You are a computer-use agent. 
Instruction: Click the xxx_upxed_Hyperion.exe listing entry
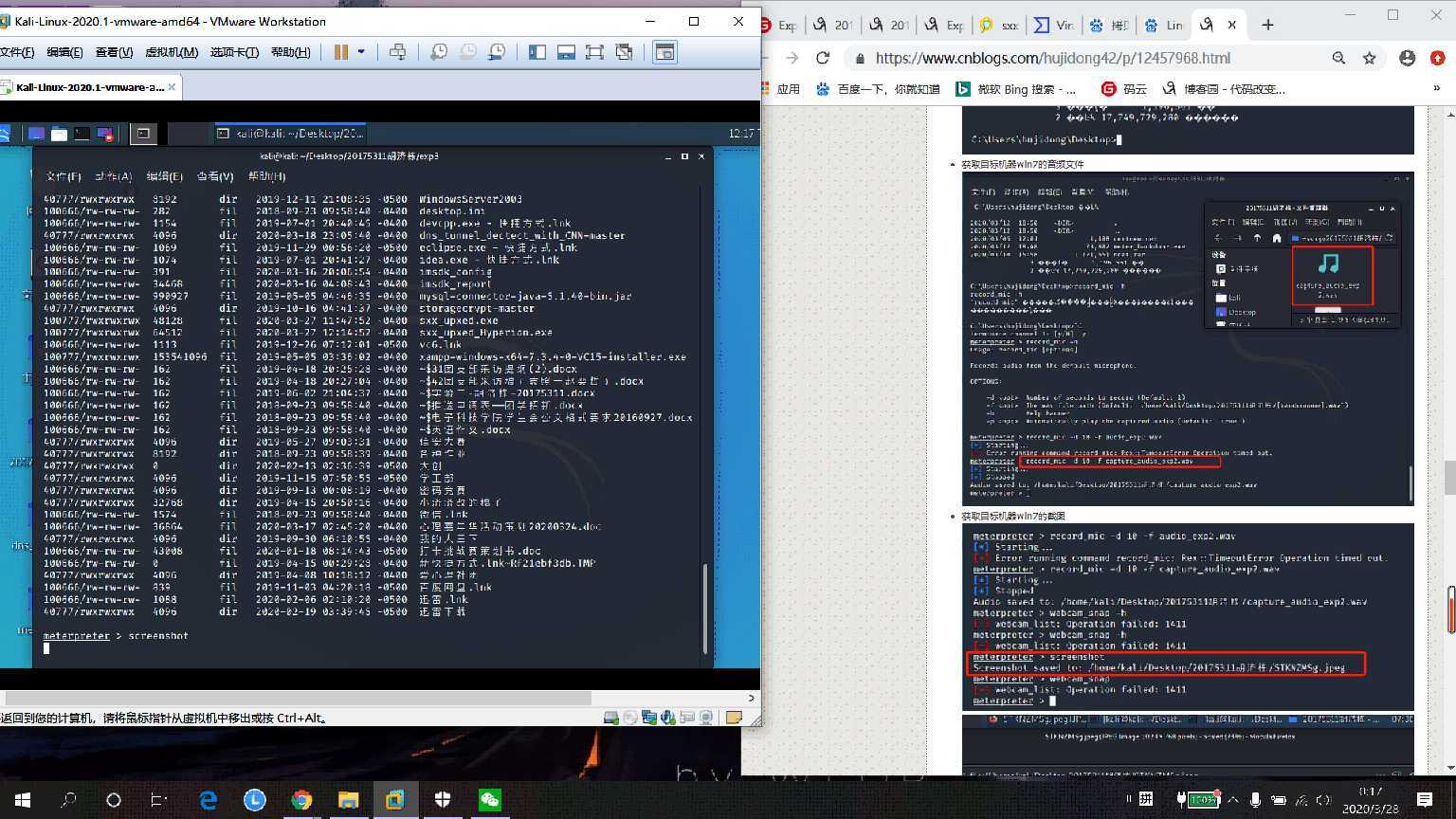485,333
